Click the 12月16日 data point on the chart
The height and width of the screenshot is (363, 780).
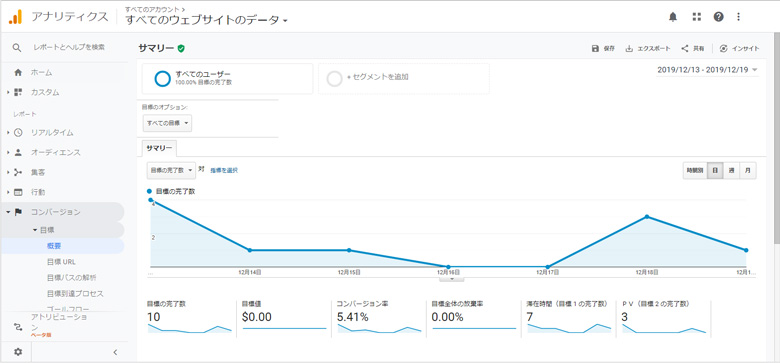[448, 267]
